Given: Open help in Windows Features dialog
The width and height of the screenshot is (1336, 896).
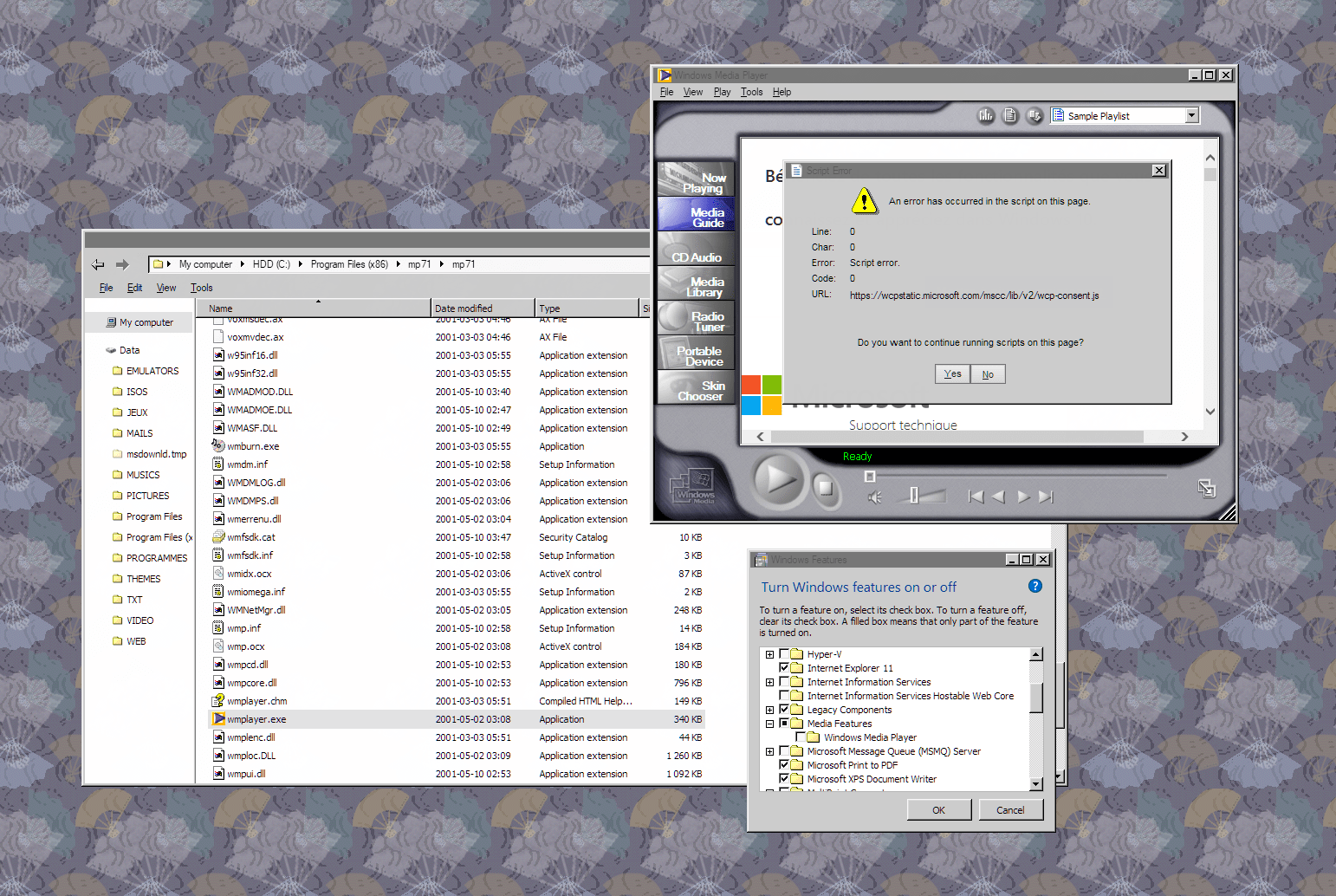Looking at the screenshot, I should point(1034,587).
